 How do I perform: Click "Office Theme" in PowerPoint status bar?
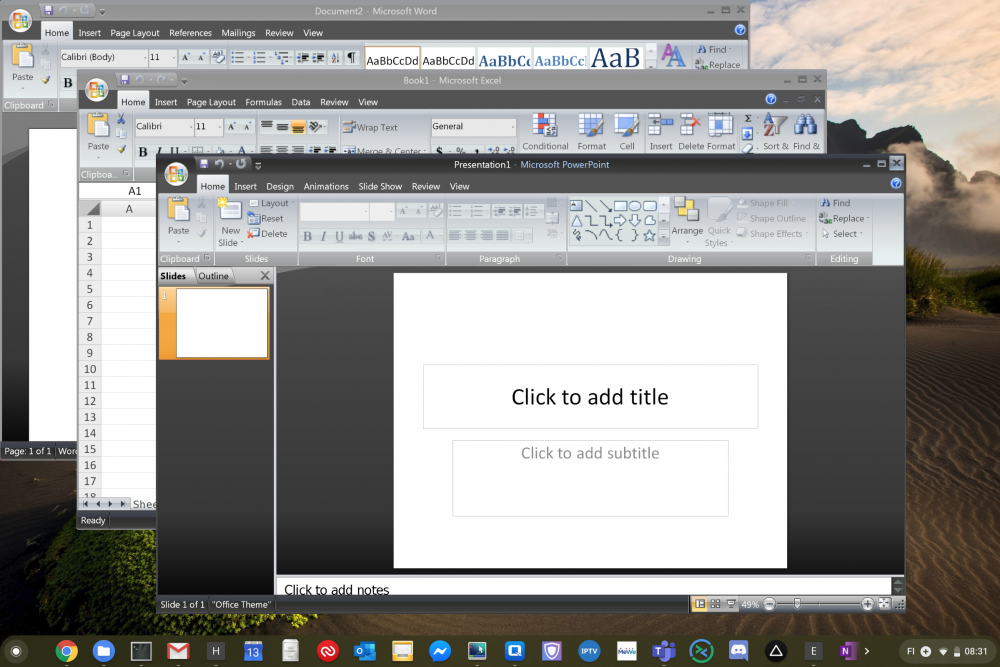pos(242,604)
